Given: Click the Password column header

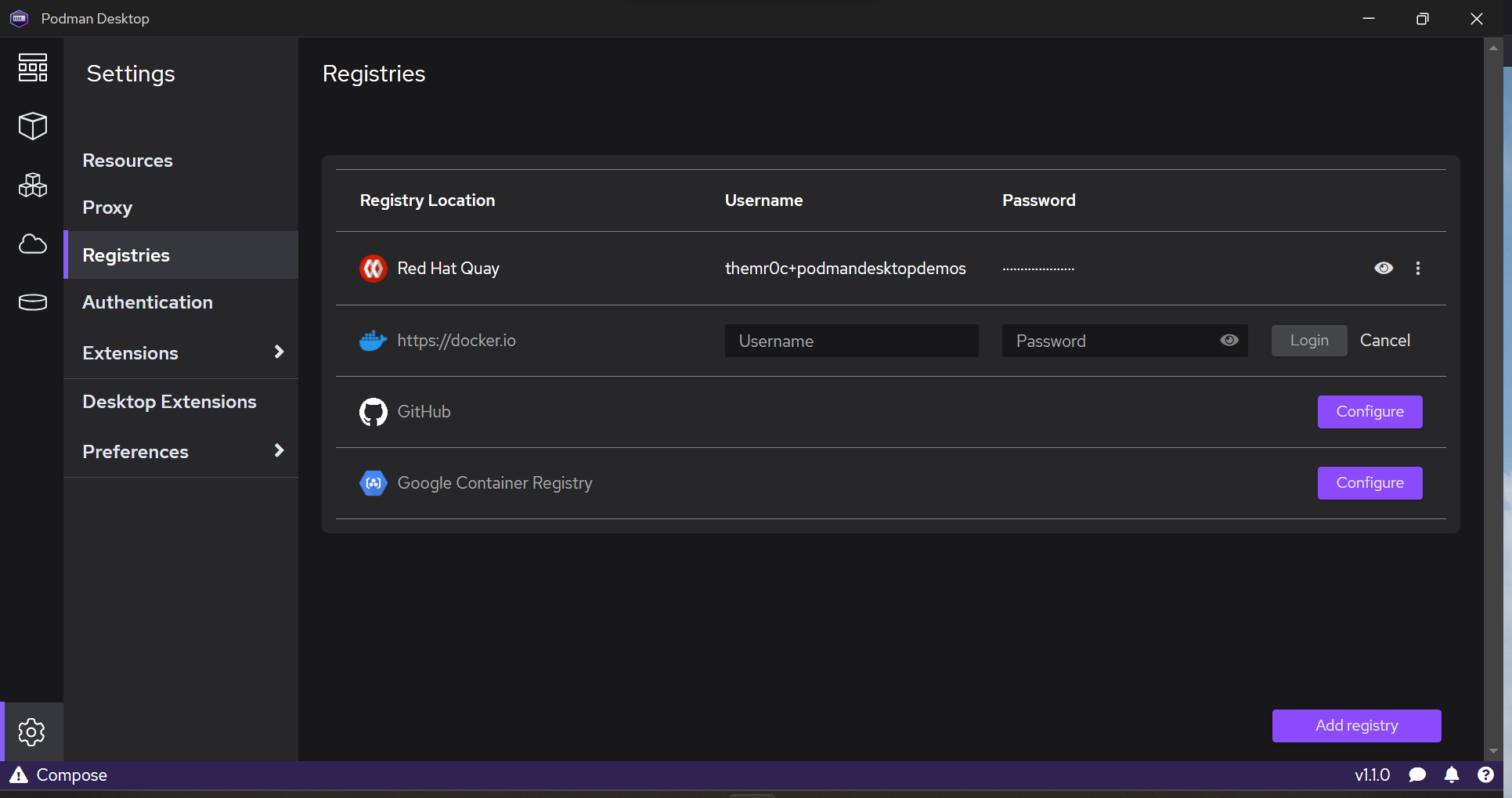Looking at the screenshot, I should [1038, 200].
